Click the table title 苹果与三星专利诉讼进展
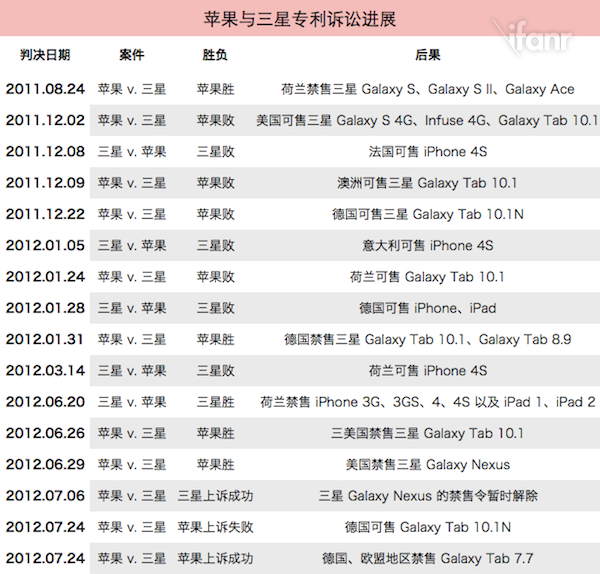Screen dimensions: 600x574 [299, 18]
